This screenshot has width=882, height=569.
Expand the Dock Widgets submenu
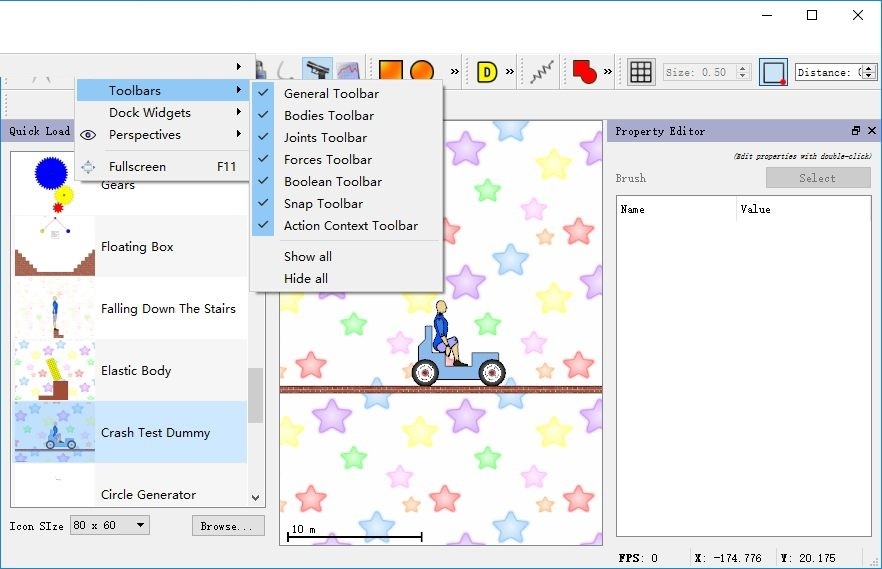click(x=150, y=113)
